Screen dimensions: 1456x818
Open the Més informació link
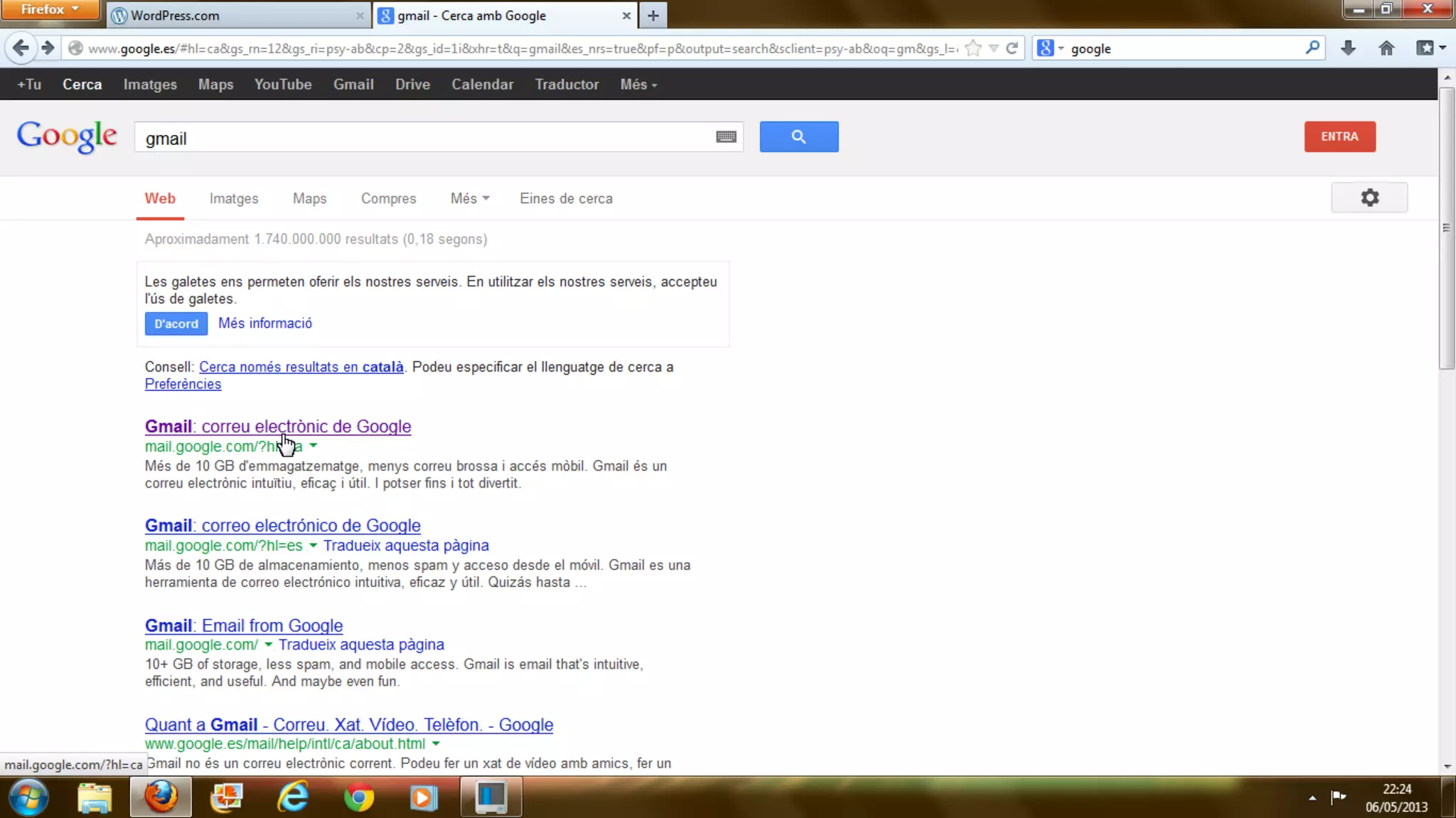(265, 323)
